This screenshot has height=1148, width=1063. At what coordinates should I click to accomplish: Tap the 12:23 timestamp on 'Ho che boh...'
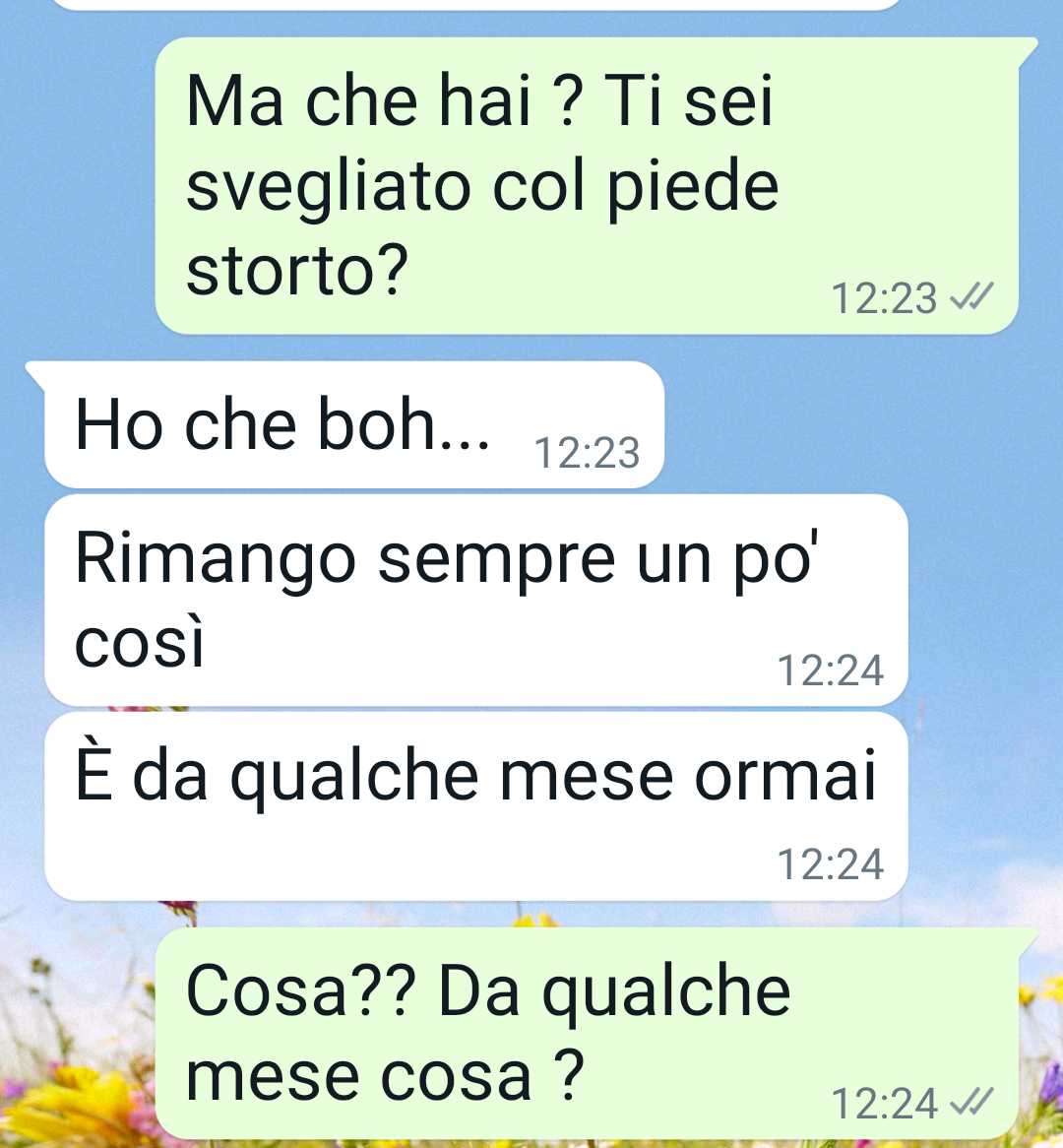click(x=588, y=453)
